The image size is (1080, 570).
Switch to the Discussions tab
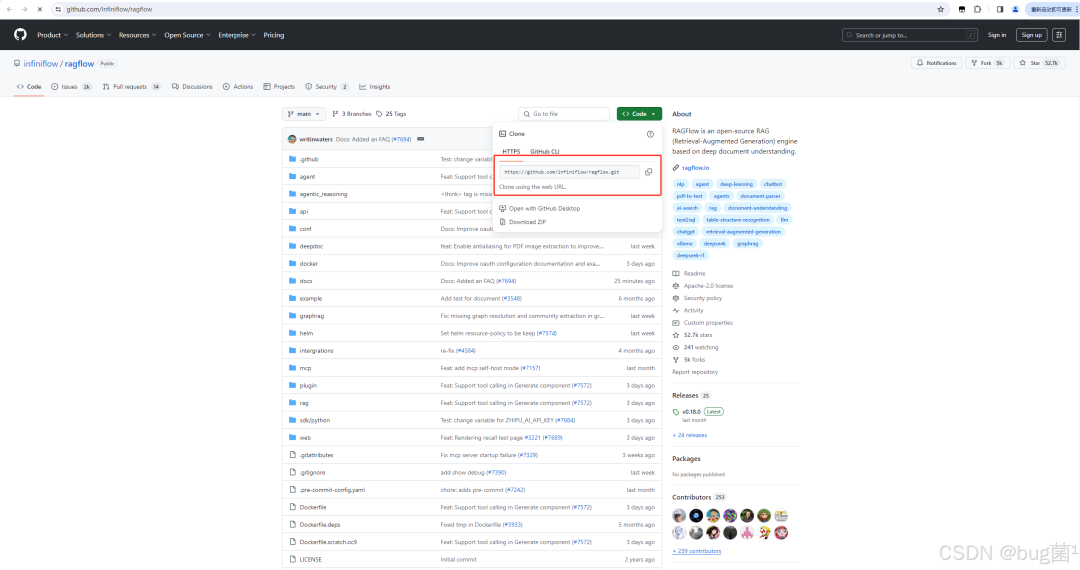192,87
